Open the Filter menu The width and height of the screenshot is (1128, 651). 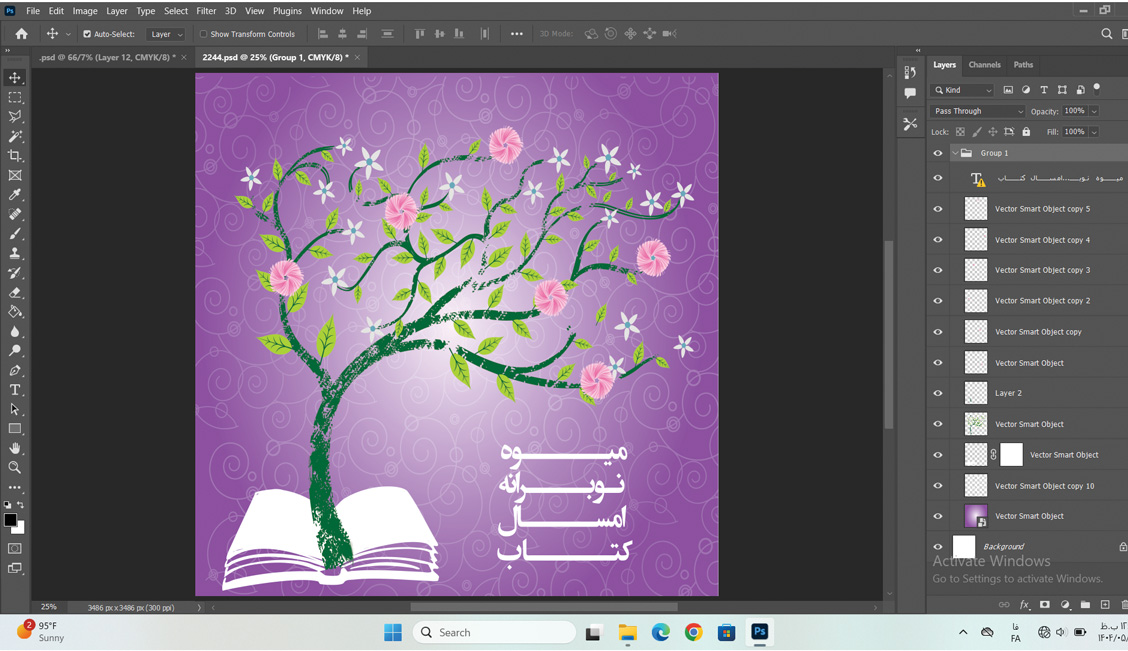[206, 11]
